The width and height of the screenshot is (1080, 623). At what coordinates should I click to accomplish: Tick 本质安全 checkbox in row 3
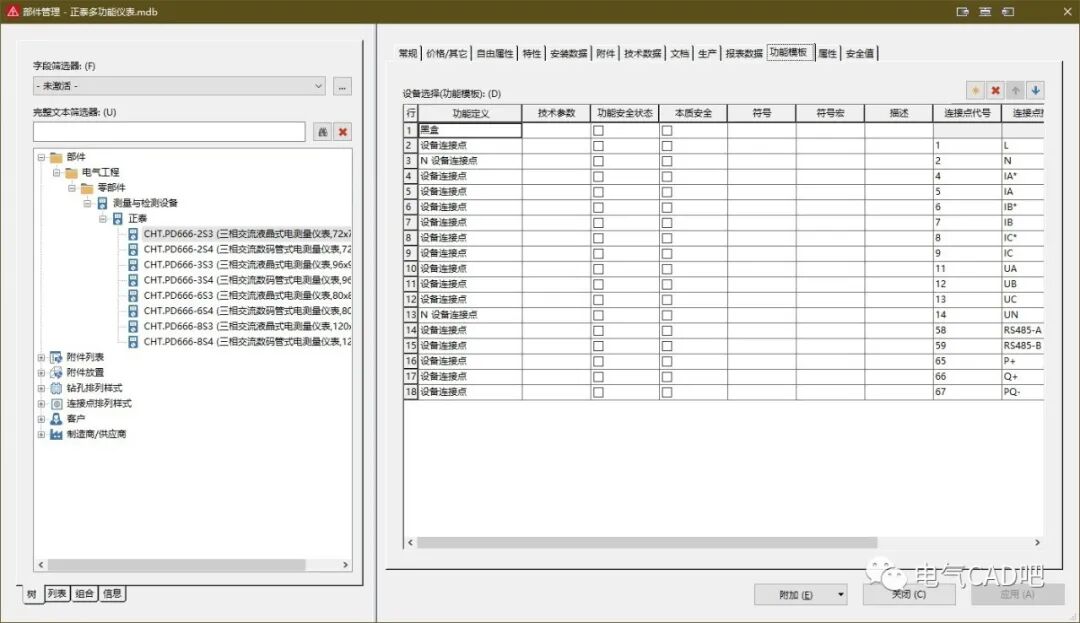tap(667, 161)
